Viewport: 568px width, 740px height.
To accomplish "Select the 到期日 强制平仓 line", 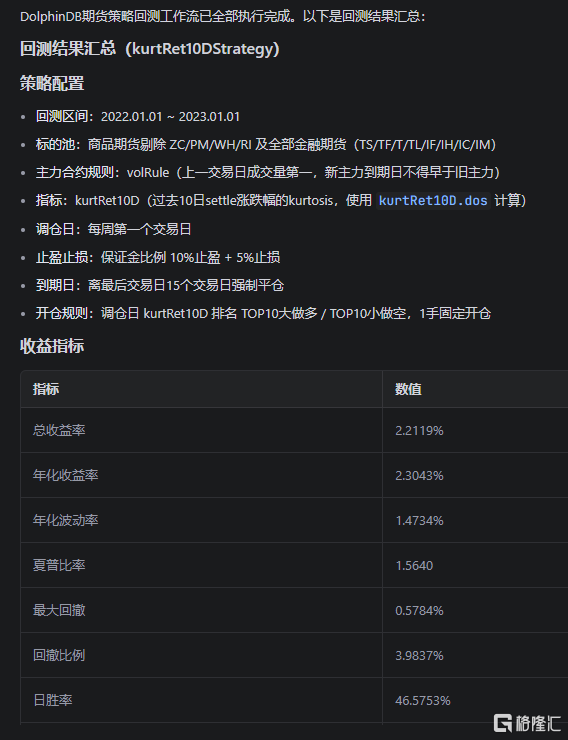I will click(160, 285).
